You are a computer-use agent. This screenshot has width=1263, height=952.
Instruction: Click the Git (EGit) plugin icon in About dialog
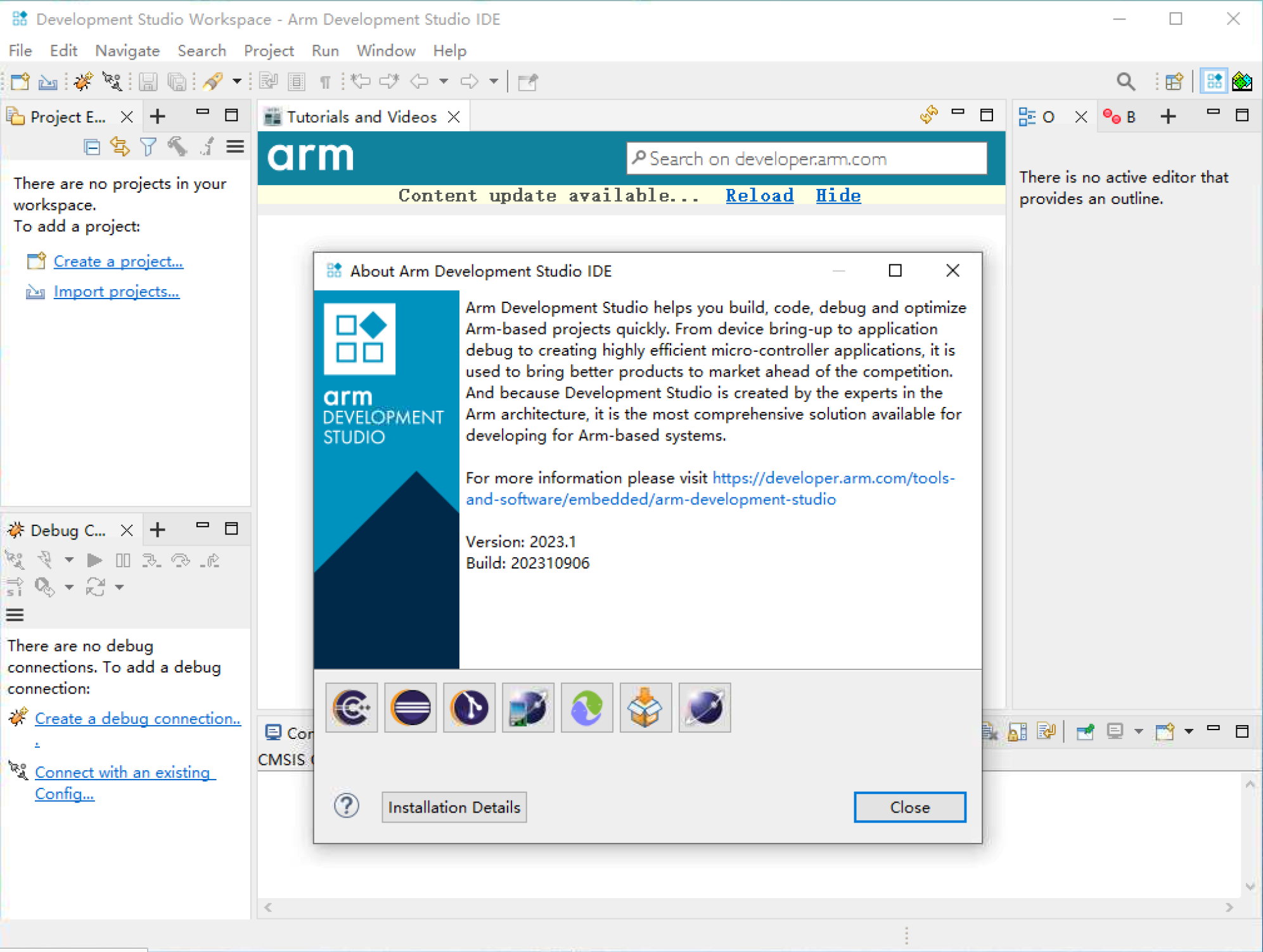coord(470,707)
